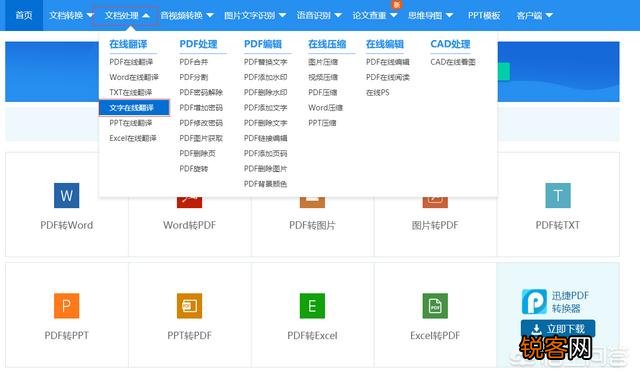Click the orange P icon for PDF转PPT
This screenshot has height=379, width=640.
tap(67, 306)
